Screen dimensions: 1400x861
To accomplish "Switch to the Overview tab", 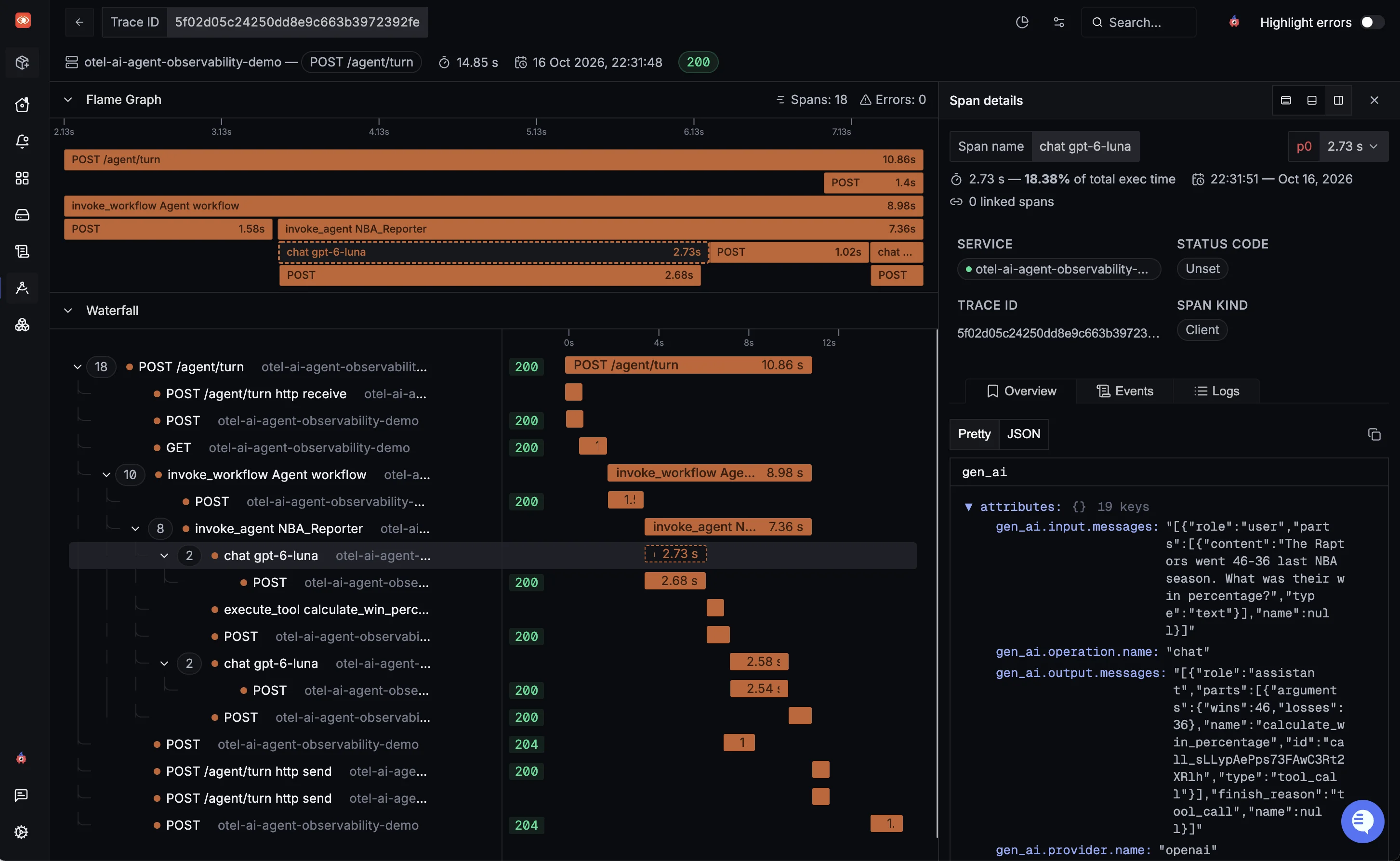I will pos(1021,391).
